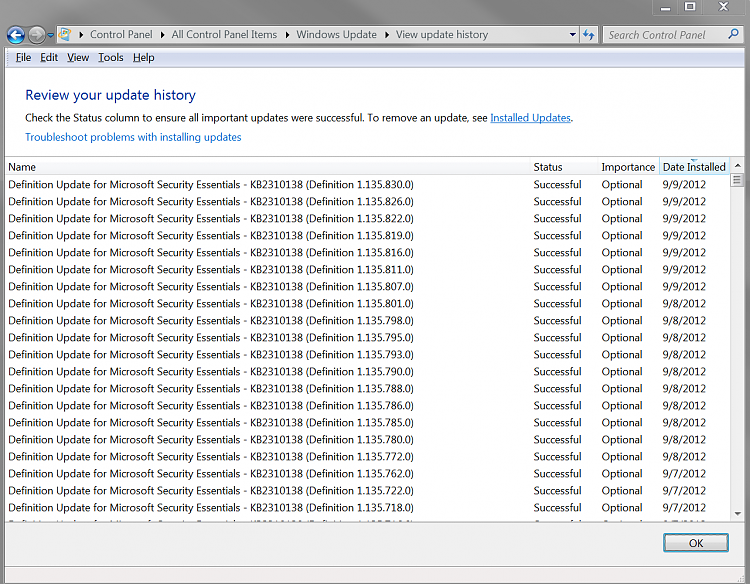
Task: Select update Definition 1.135.780.0 row
Action: [367, 440]
